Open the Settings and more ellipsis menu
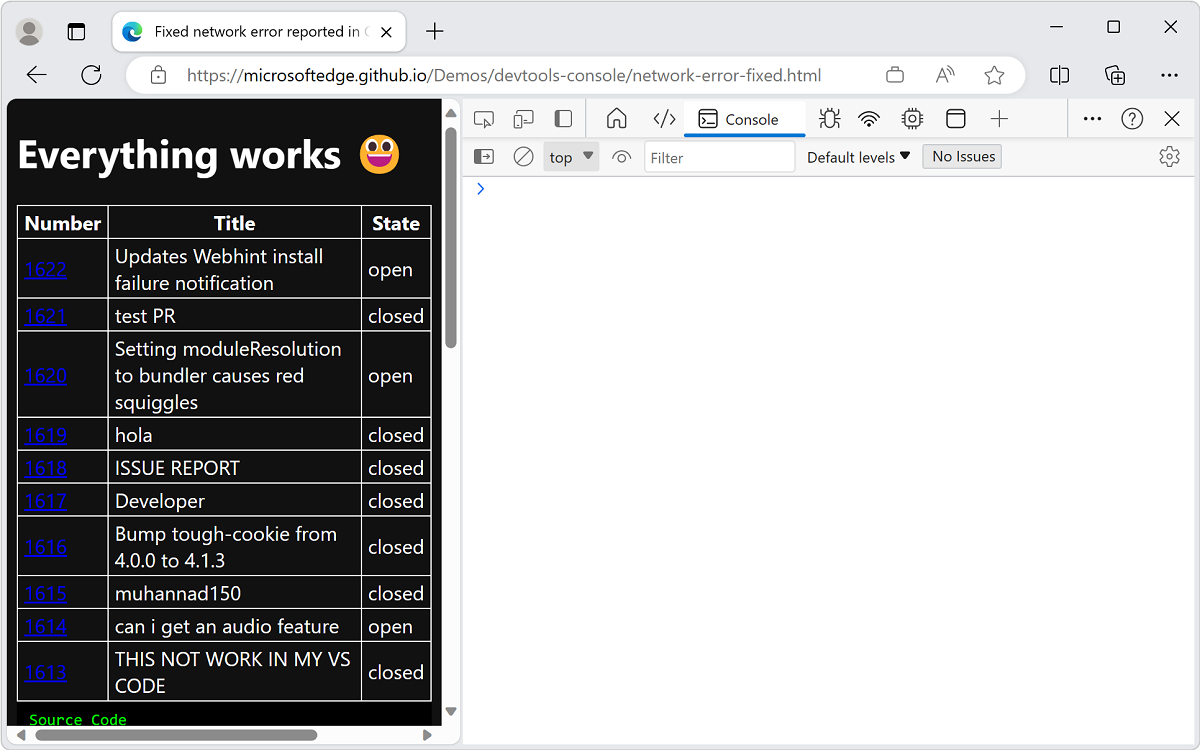This screenshot has width=1200, height=750. click(x=1169, y=74)
